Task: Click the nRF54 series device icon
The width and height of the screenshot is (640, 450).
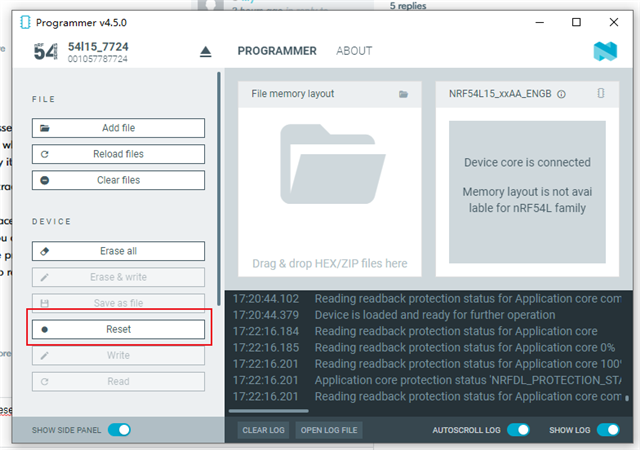Action: (x=45, y=52)
